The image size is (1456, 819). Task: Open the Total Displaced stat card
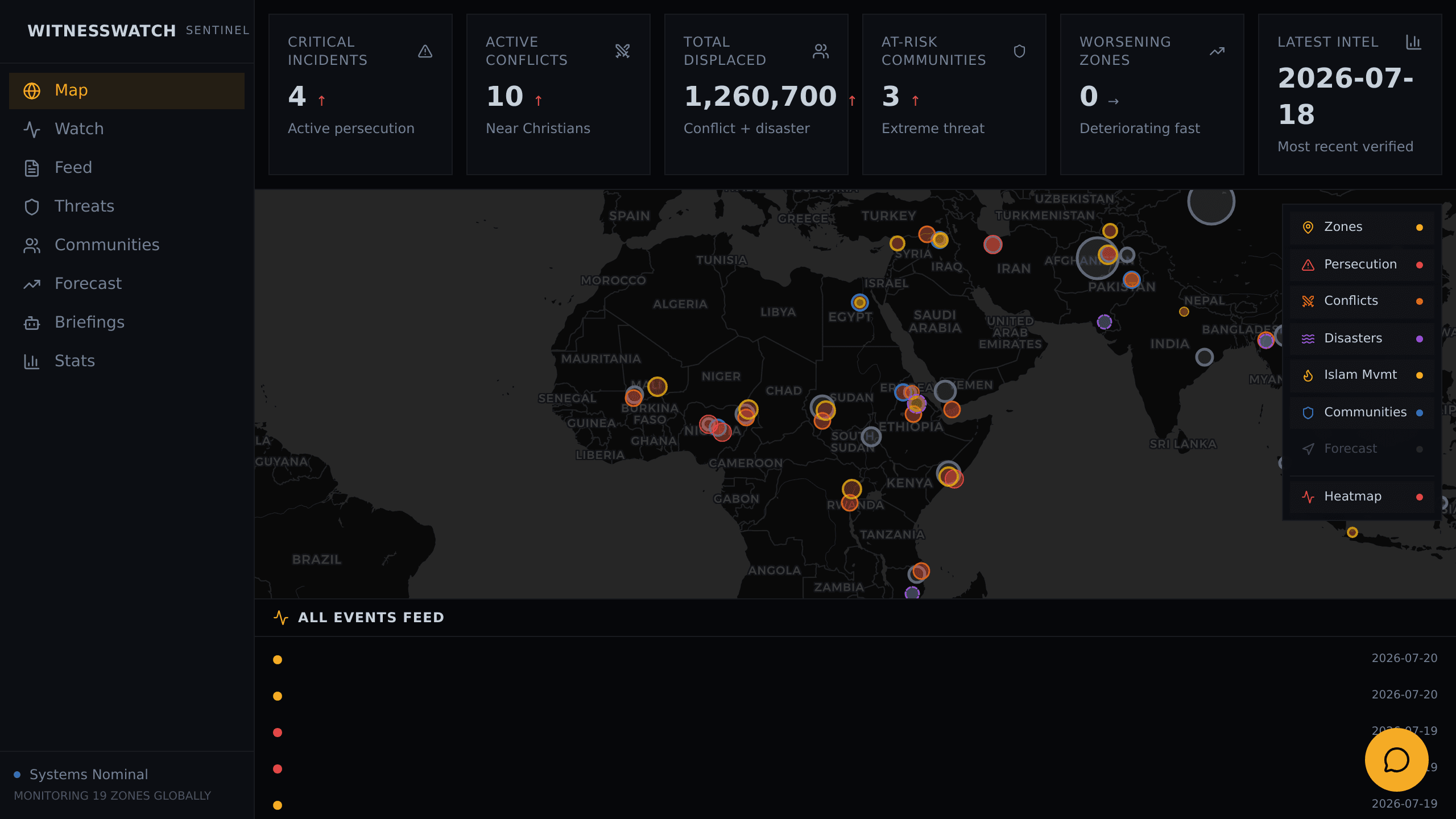pyautogui.click(x=756, y=94)
